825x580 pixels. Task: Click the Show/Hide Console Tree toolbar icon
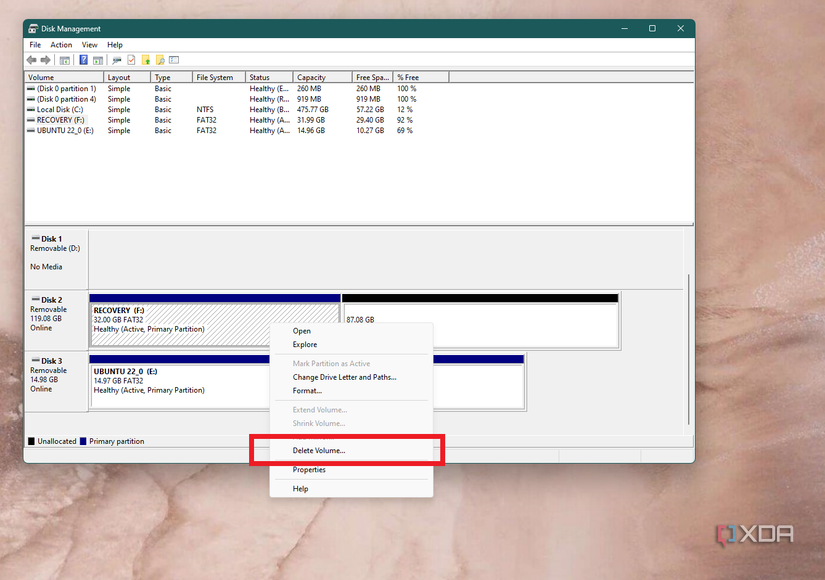click(63, 60)
